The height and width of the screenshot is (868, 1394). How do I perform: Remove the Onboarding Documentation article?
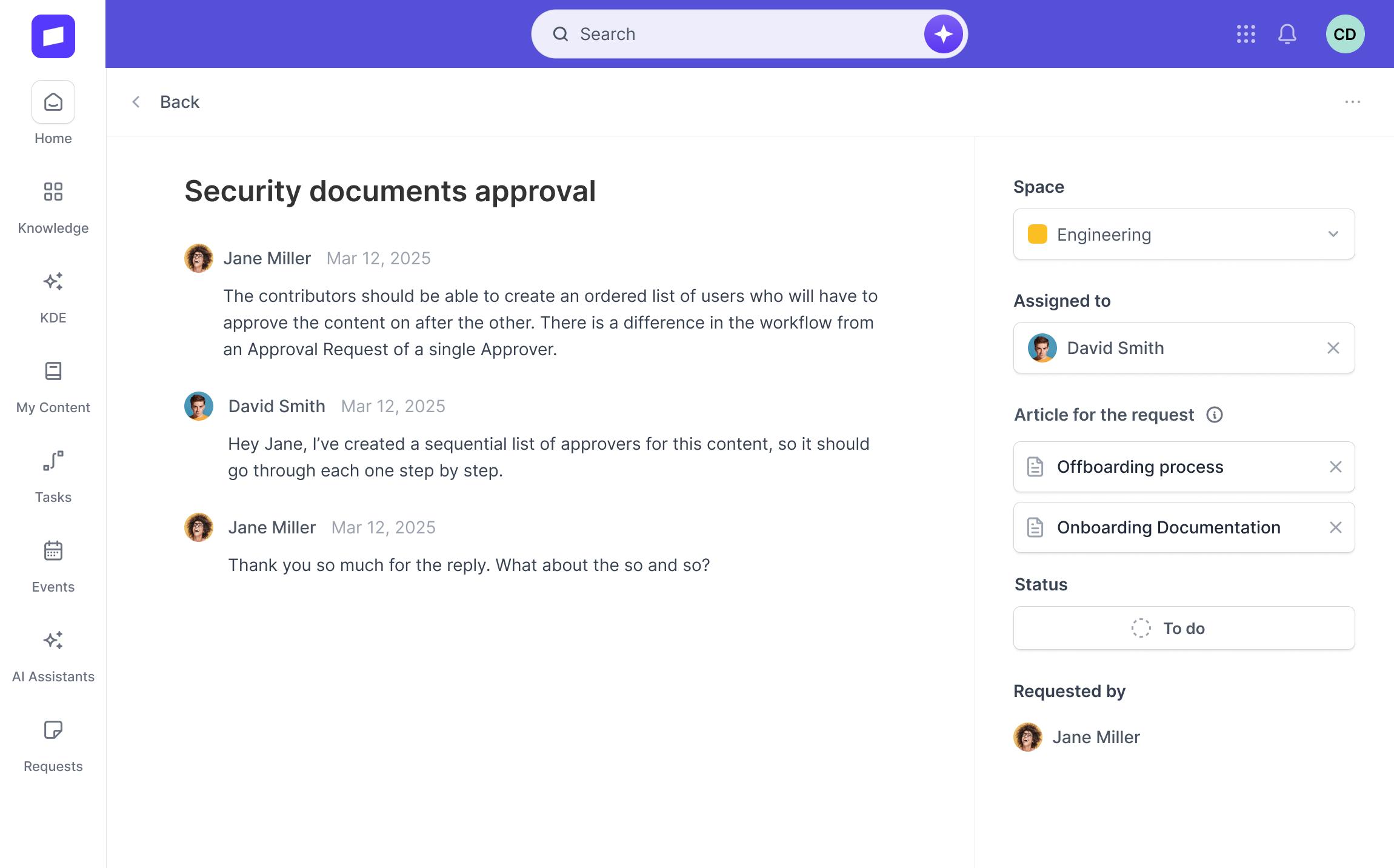click(1335, 527)
